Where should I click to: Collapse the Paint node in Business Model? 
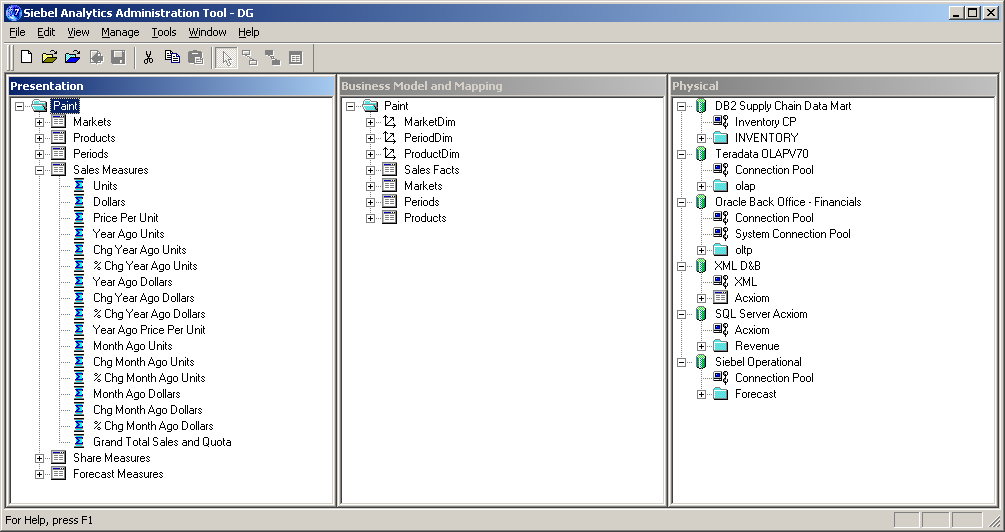coord(350,106)
